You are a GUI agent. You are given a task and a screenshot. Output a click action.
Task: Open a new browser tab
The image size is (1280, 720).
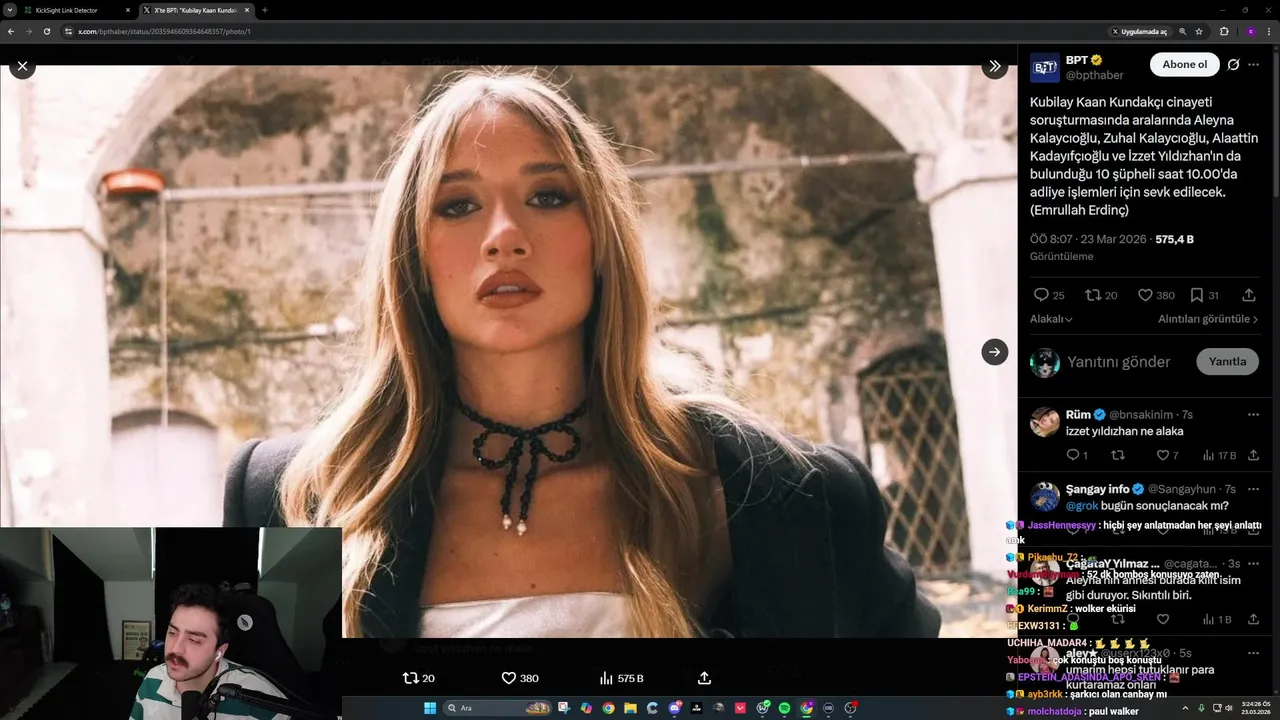[264, 10]
